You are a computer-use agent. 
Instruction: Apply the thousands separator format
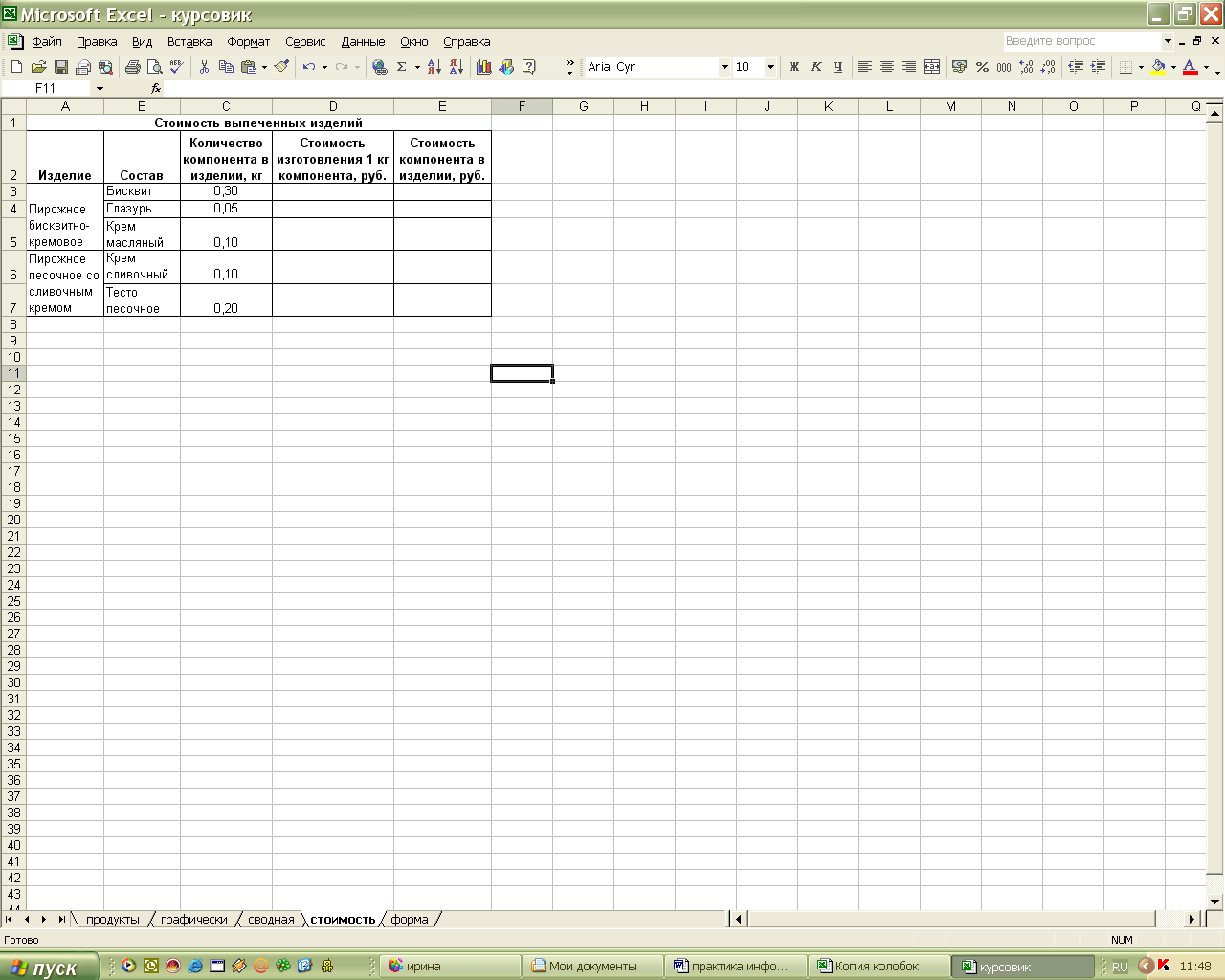pyautogui.click(x=1004, y=67)
